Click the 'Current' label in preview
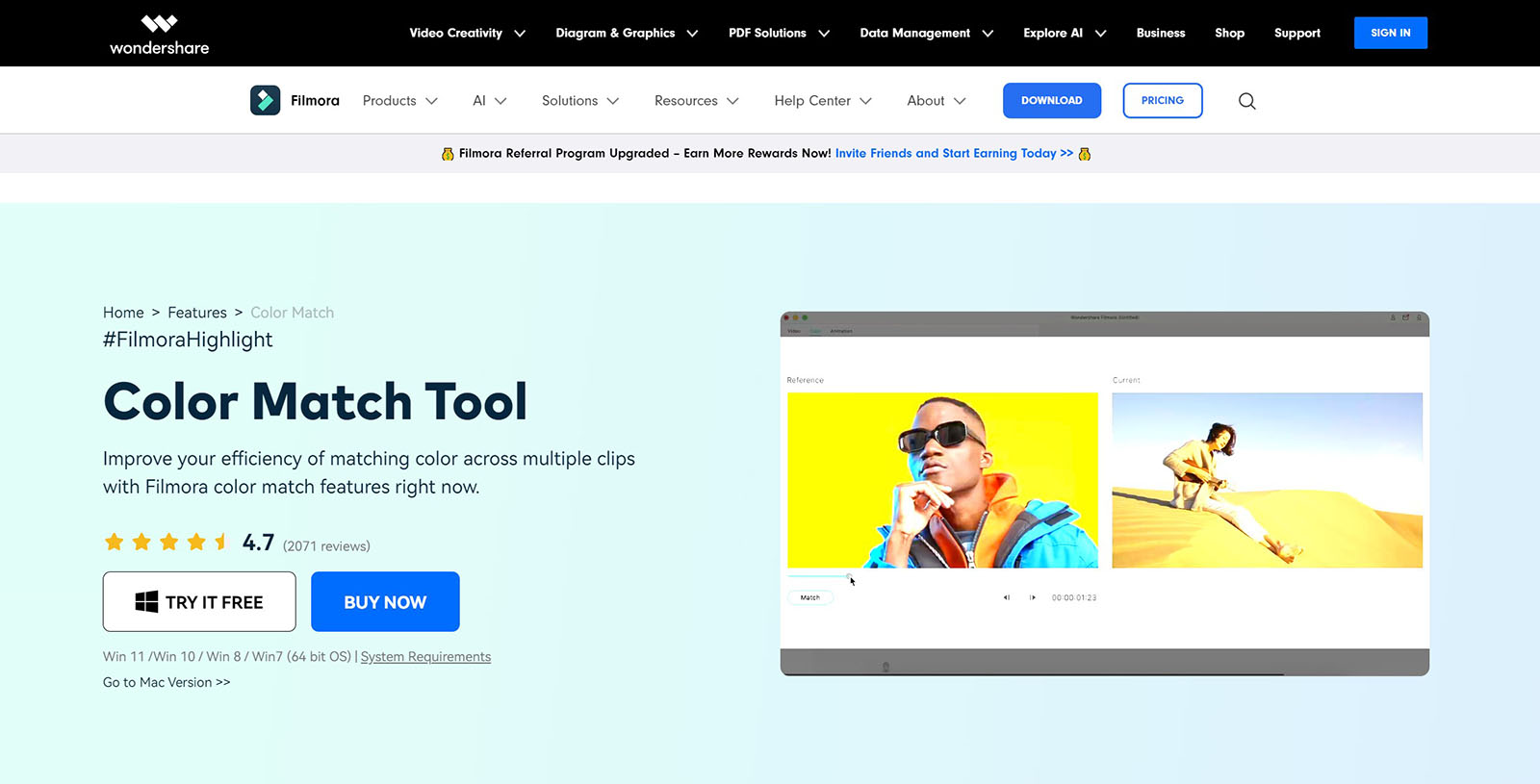 [x=1126, y=380]
